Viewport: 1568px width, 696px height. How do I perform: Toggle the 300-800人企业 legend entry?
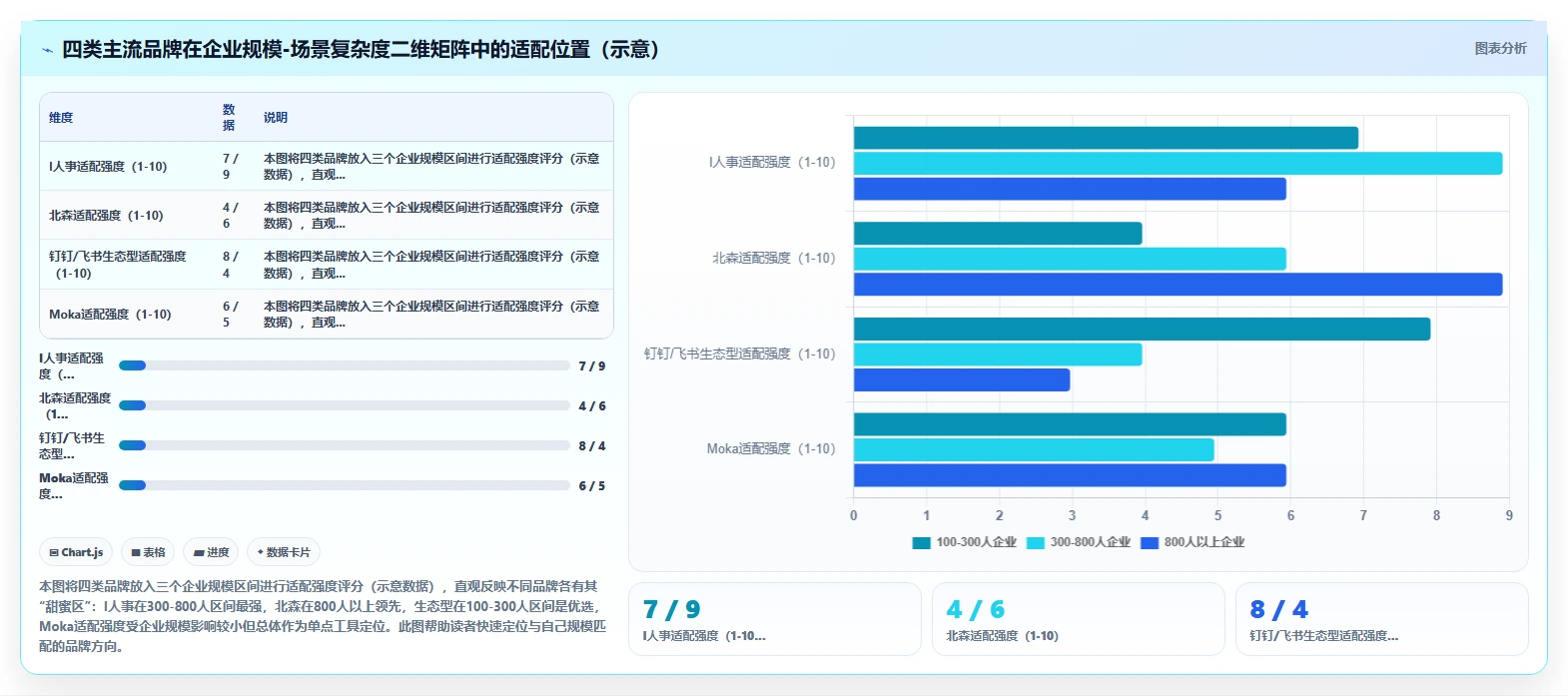point(1079,542)
